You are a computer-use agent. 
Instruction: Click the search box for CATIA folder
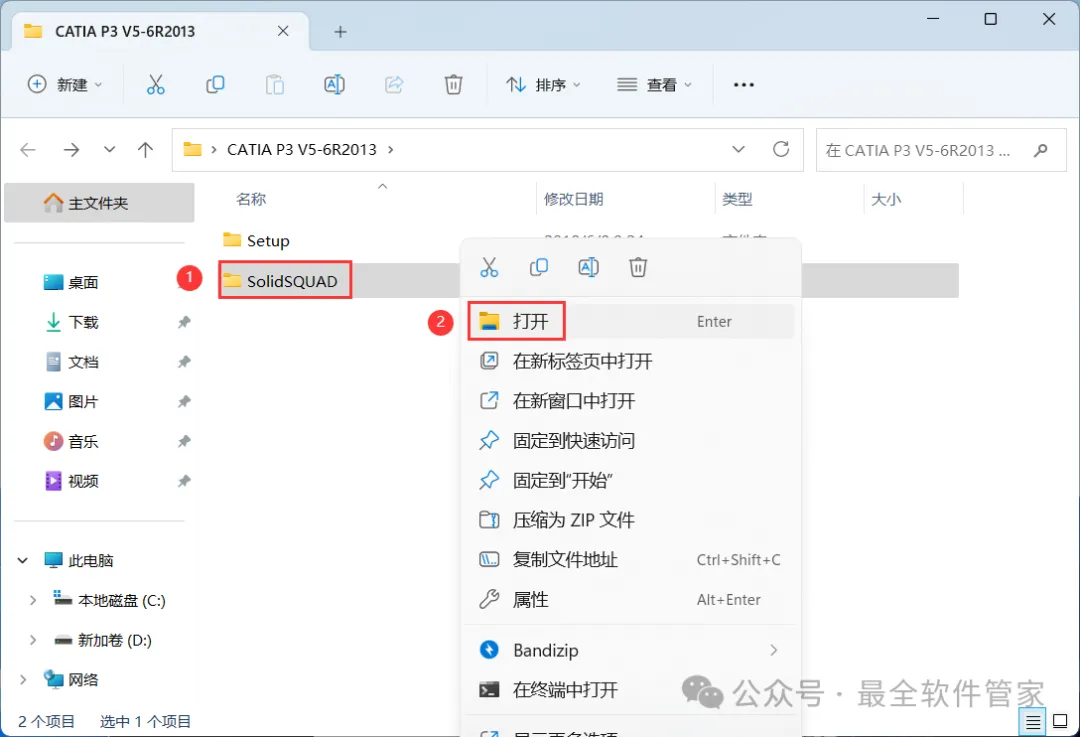[941, 149]
